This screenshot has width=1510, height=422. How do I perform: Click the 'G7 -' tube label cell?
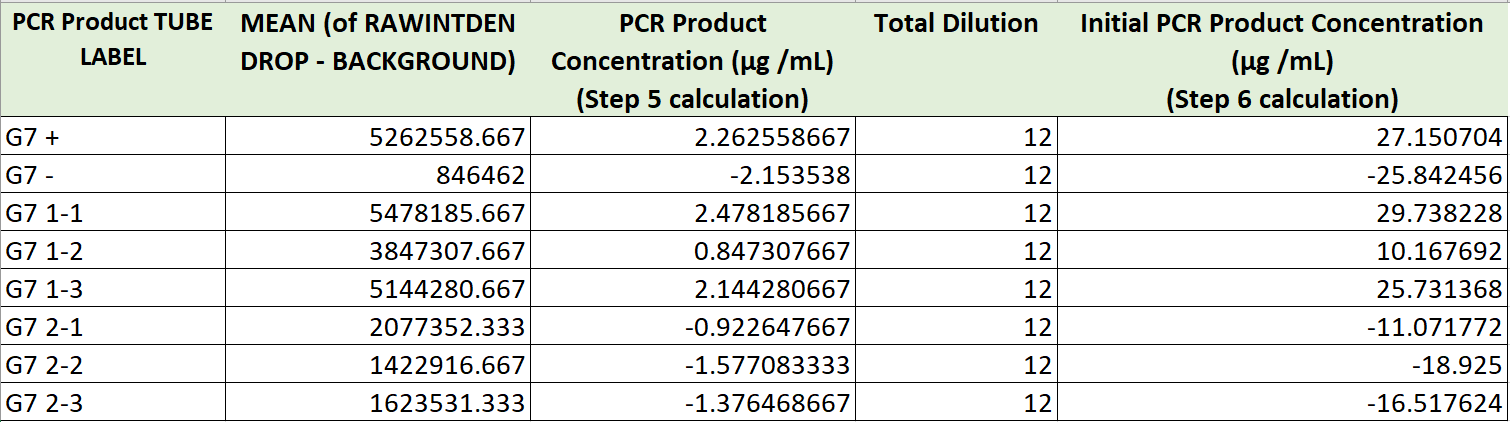112,175
